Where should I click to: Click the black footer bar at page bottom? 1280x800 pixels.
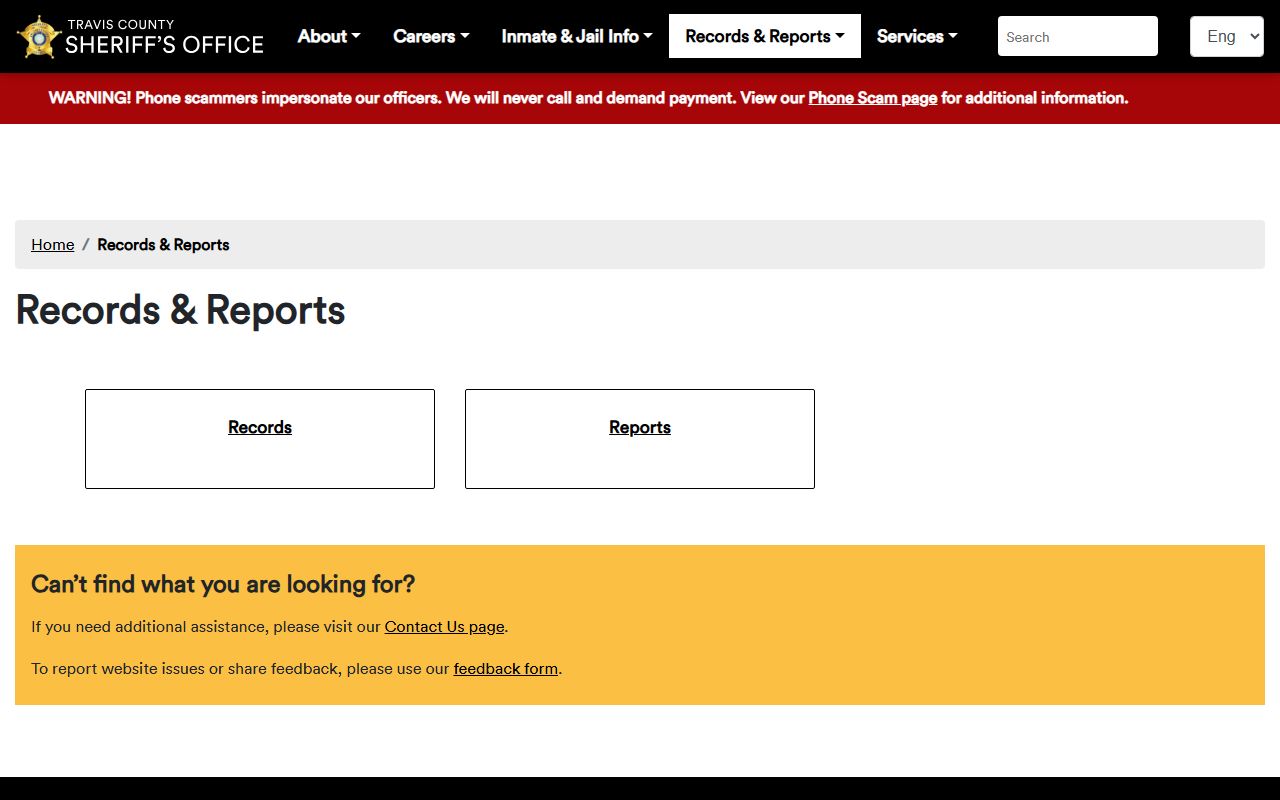point(640,788)
